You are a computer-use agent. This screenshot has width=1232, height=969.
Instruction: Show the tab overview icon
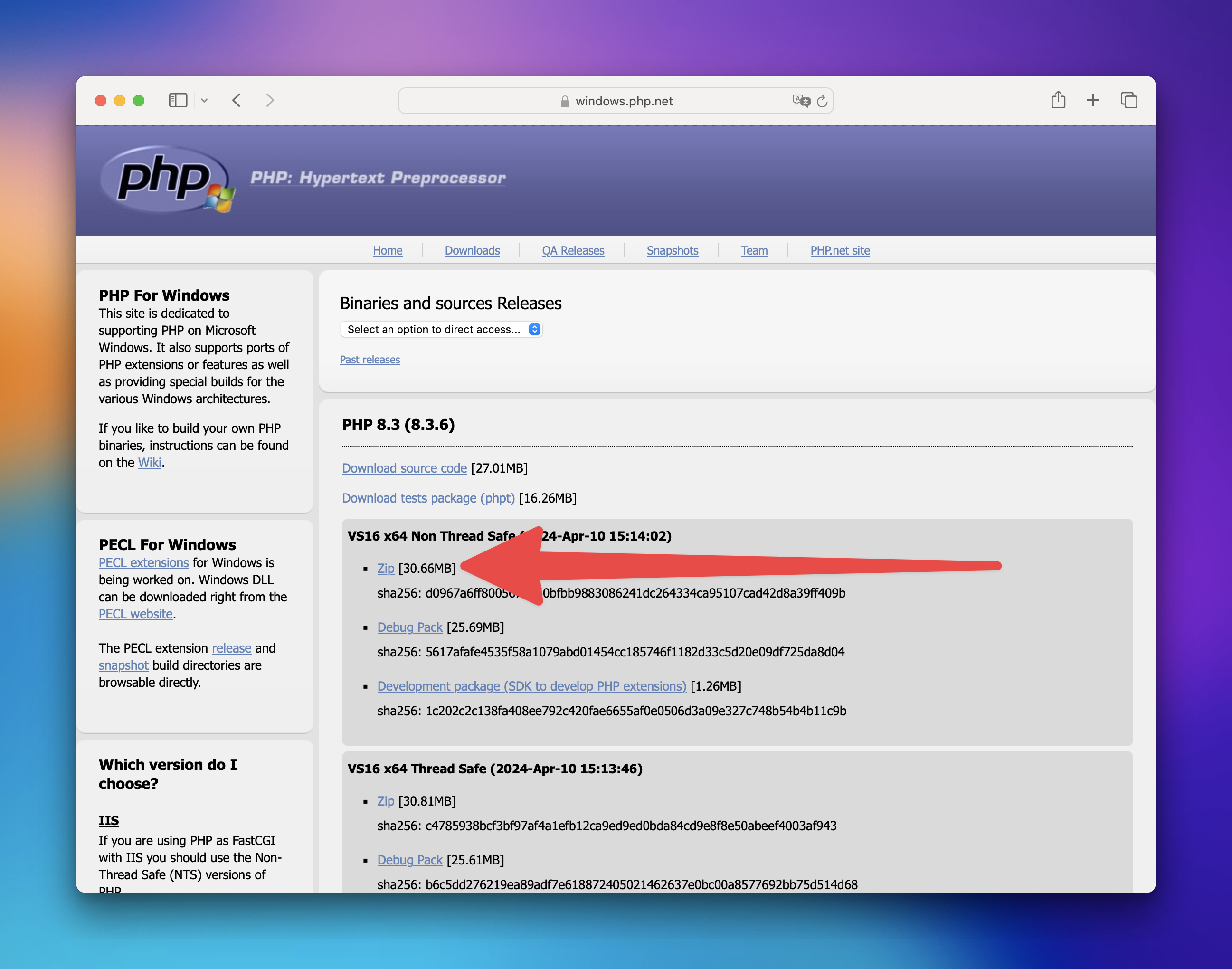1129,100
